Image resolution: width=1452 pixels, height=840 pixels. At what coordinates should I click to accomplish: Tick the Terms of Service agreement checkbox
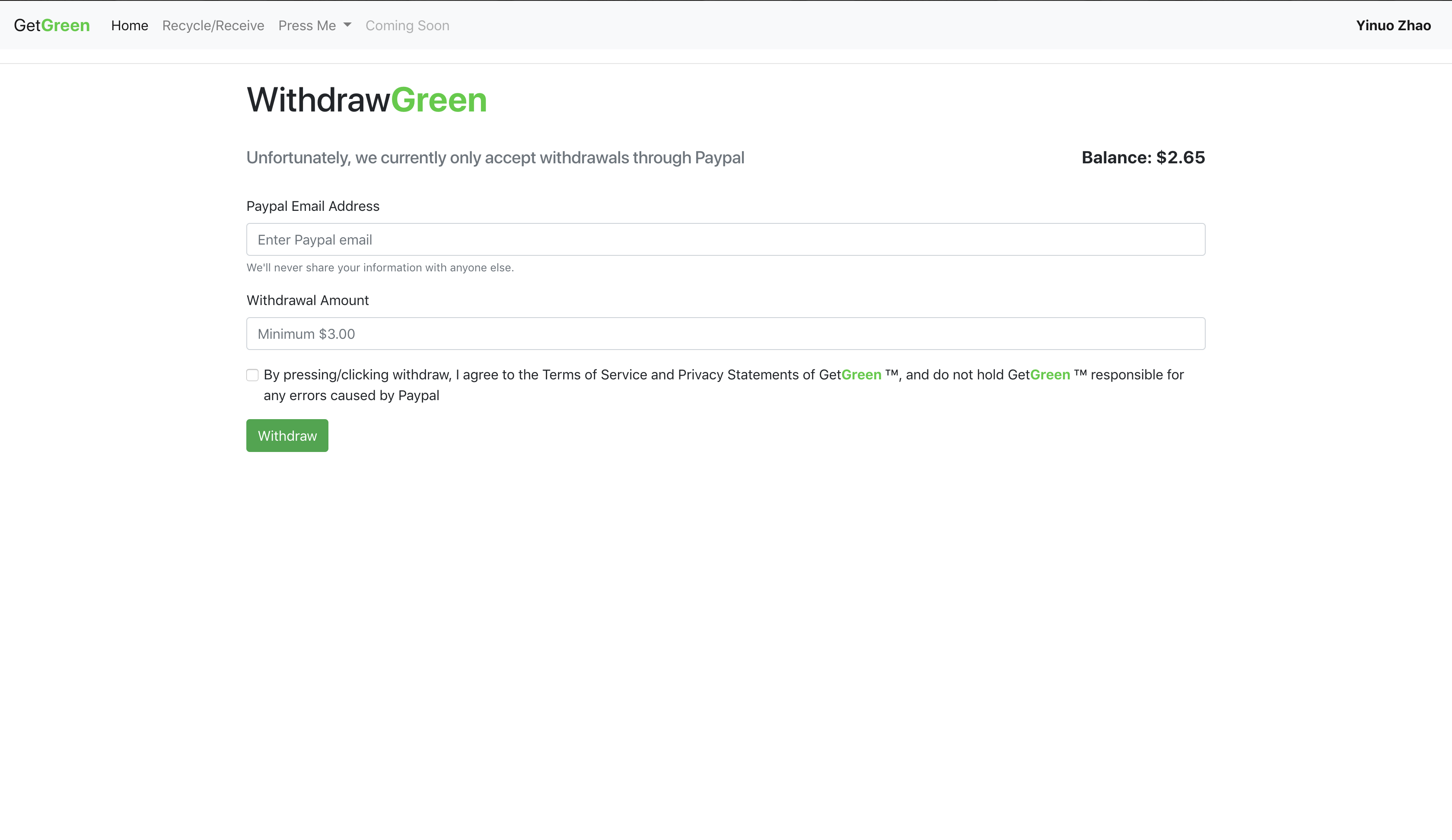point(252,375)
